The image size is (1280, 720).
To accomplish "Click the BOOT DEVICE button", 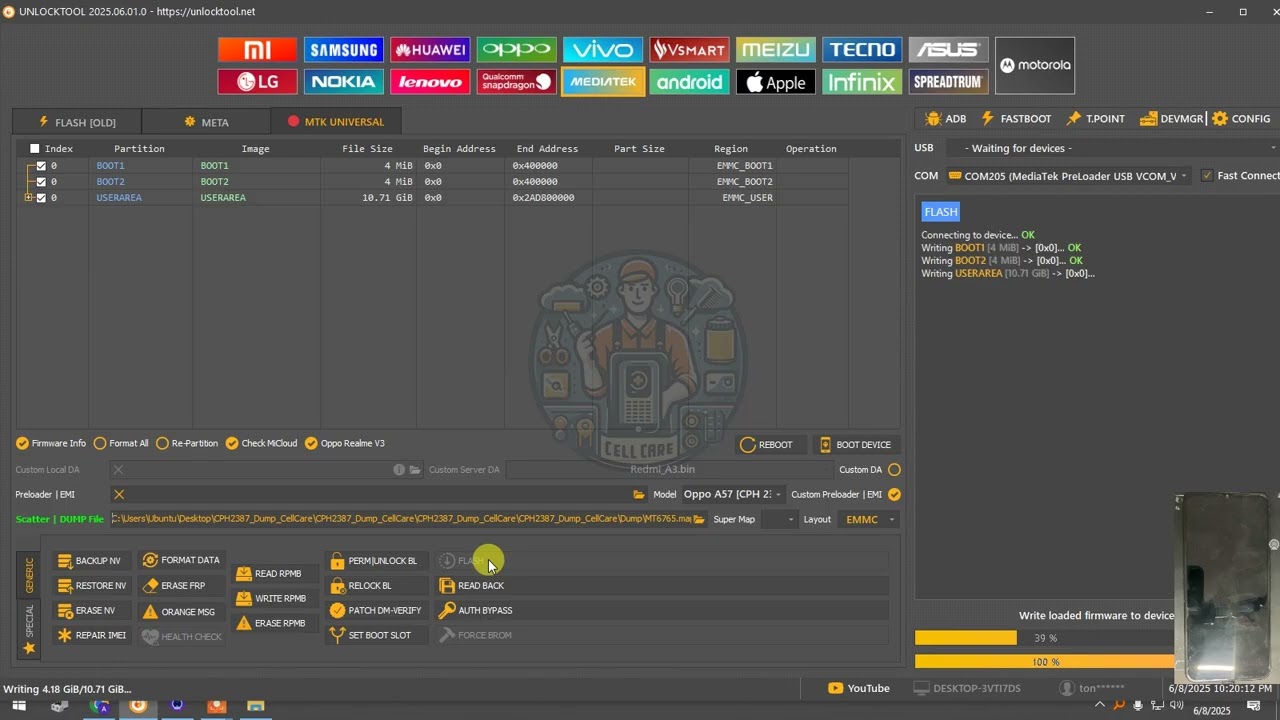I will [855, 445].
